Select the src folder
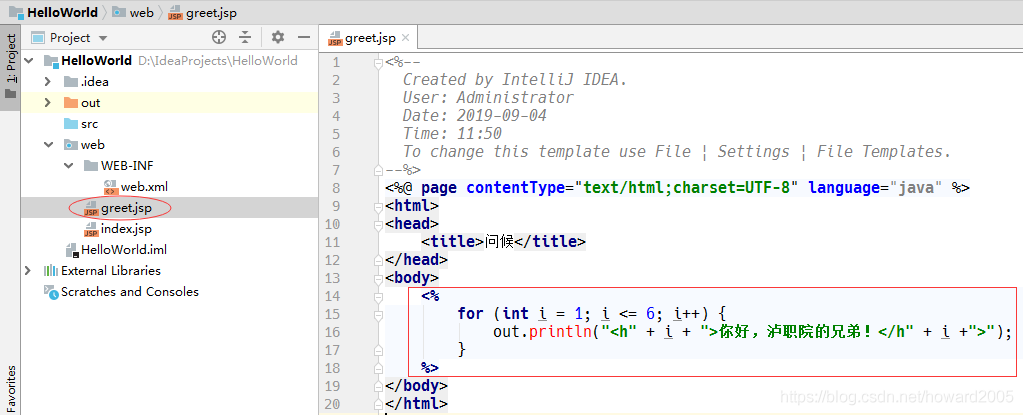 [89, 123]
